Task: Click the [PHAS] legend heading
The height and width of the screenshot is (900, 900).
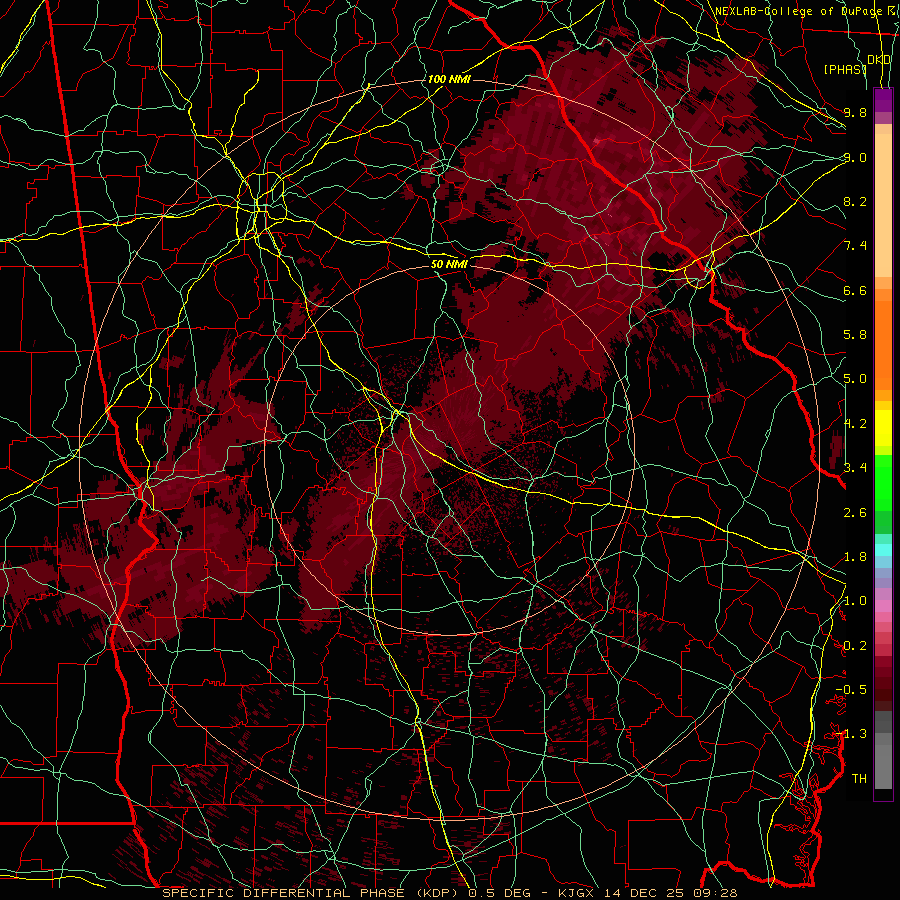Action: [845, 69]
